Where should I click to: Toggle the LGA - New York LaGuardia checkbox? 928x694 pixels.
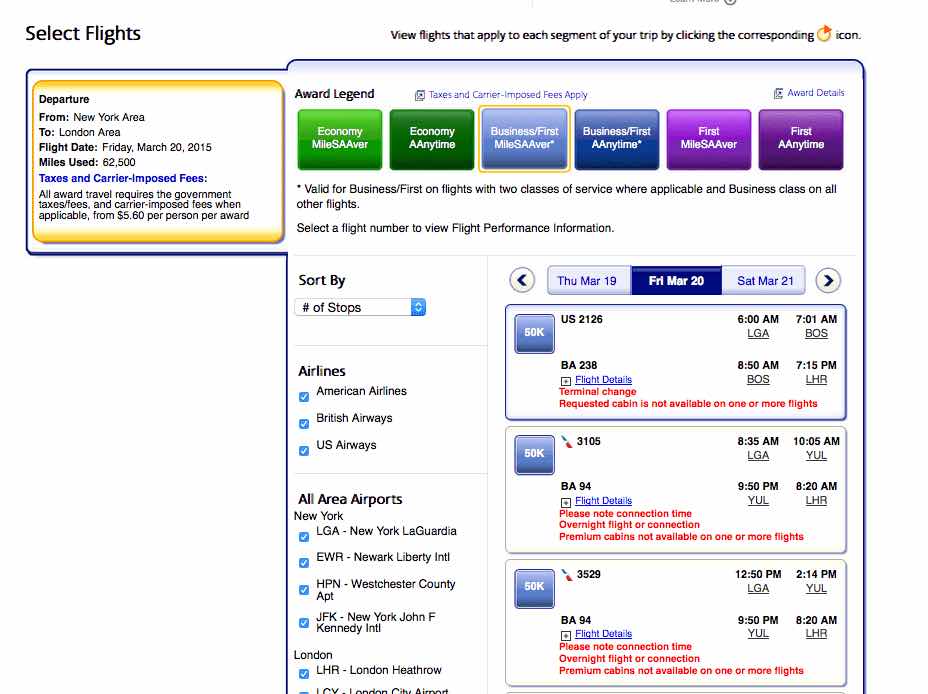pyautogui.click(x=304, y=537)
